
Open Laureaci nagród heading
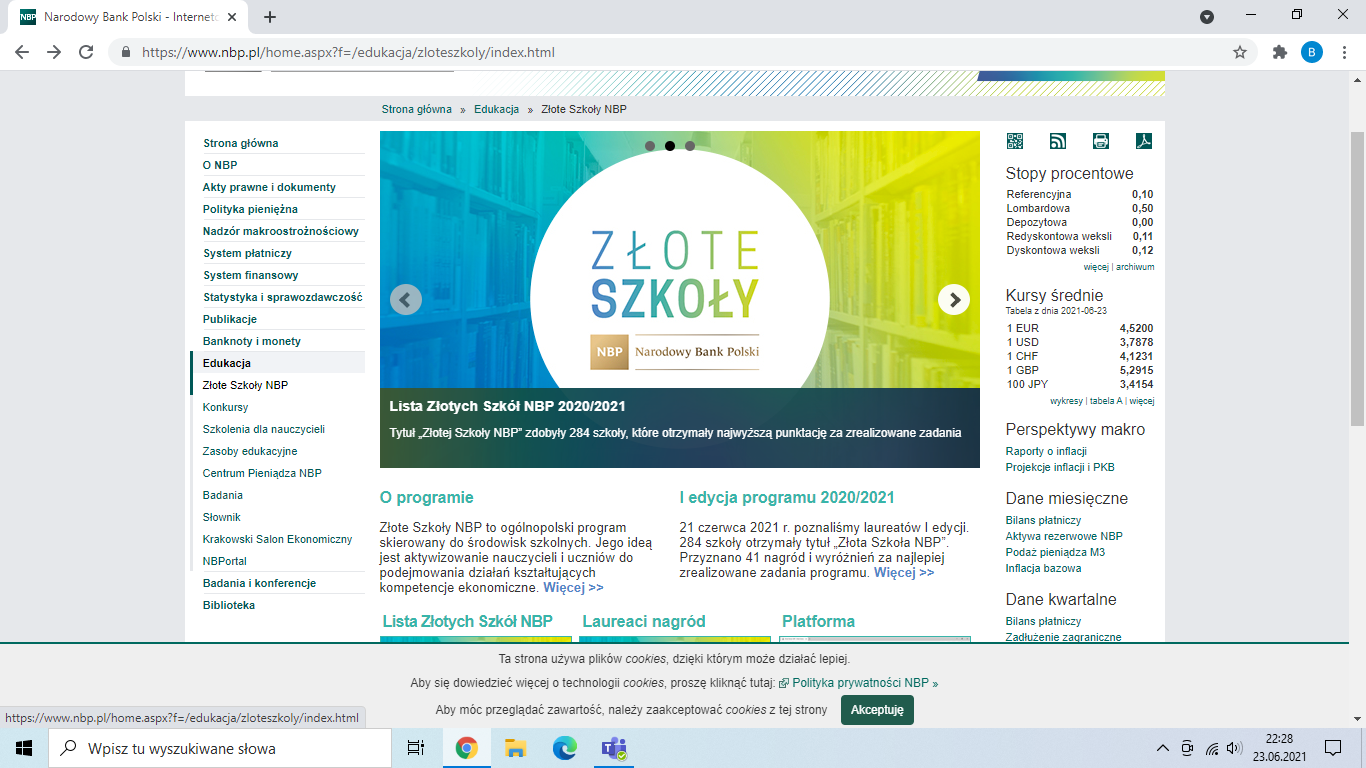(643, 621)
